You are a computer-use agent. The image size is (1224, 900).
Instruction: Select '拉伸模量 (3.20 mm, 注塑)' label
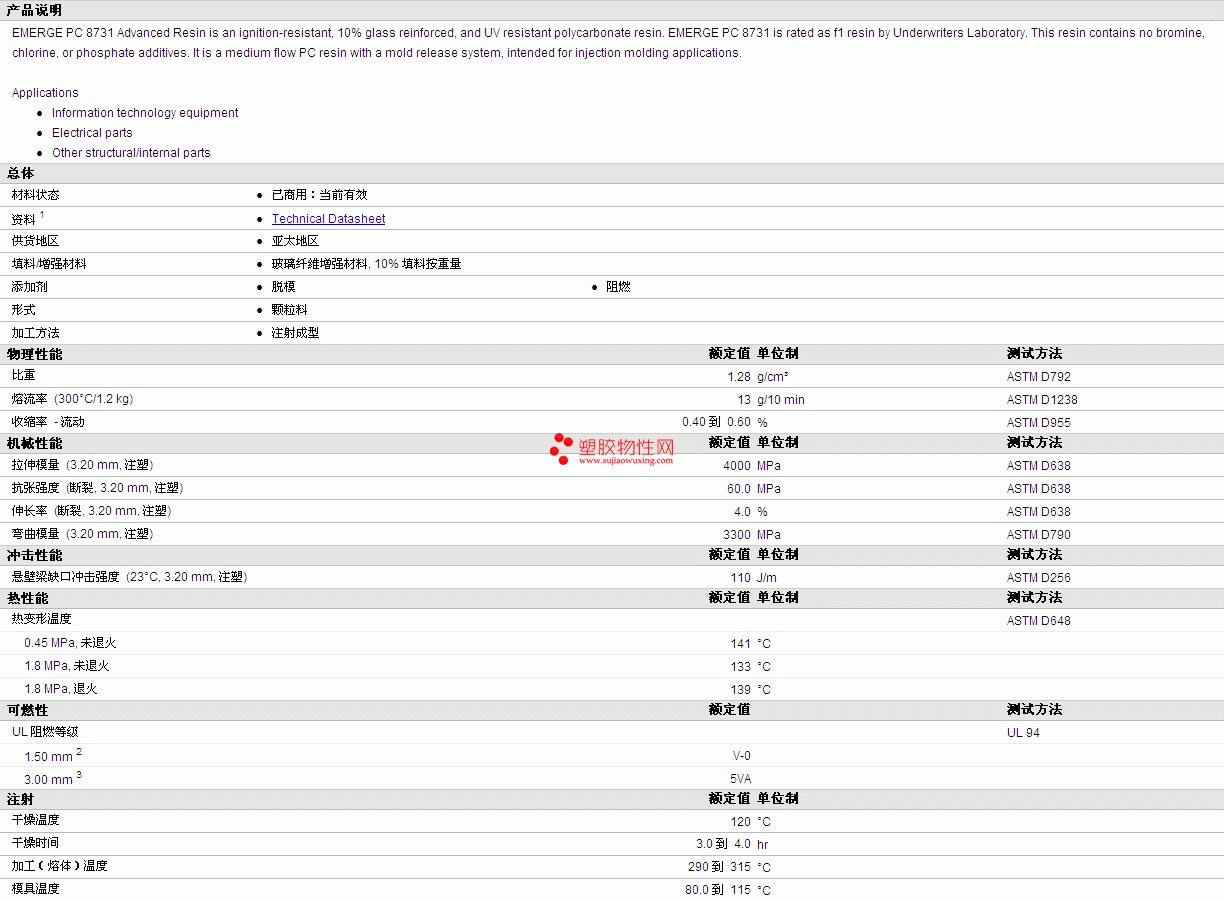coord(83,465)
